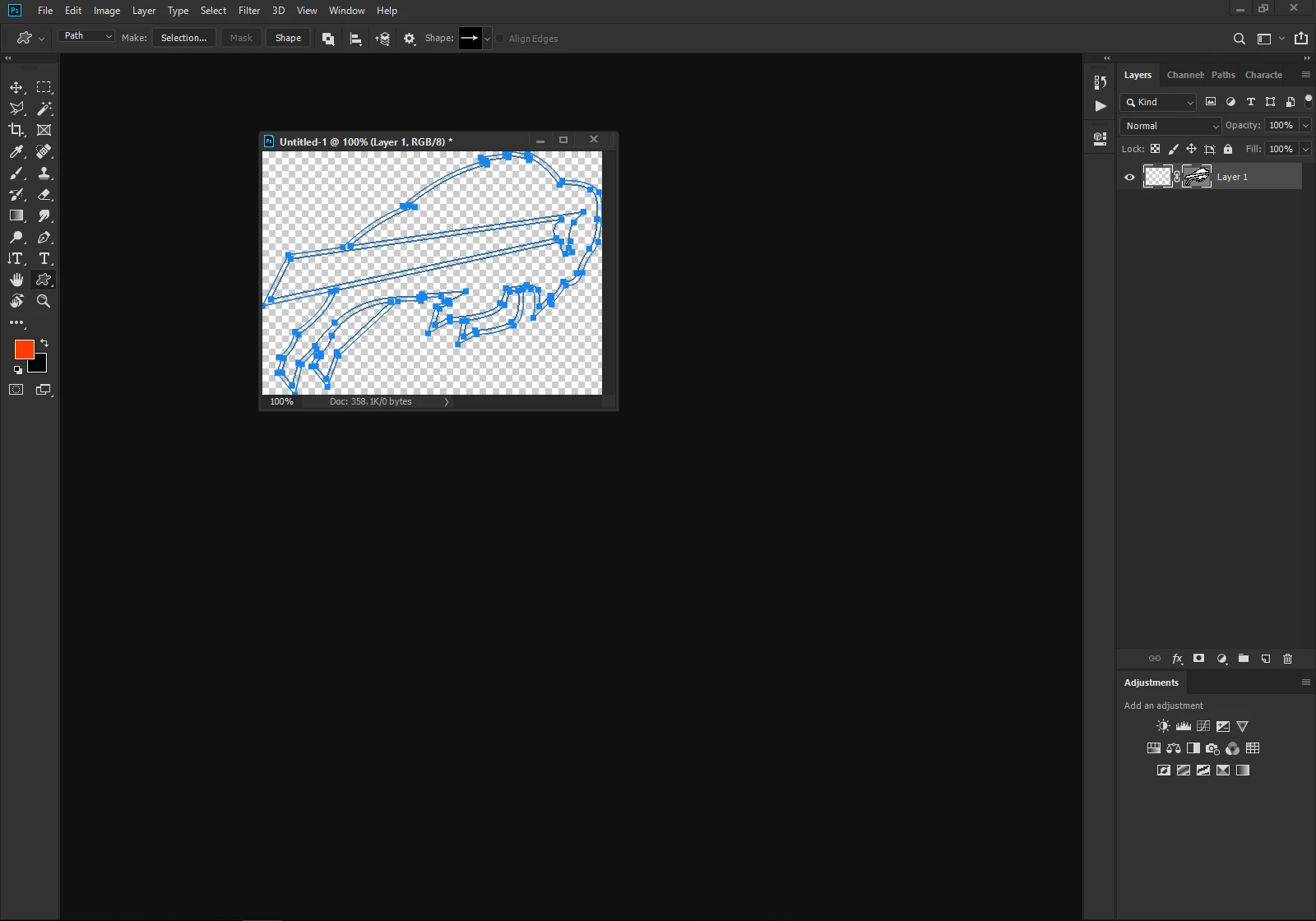
Task: Open the Kind filter dropdown
Action: 1158,102
